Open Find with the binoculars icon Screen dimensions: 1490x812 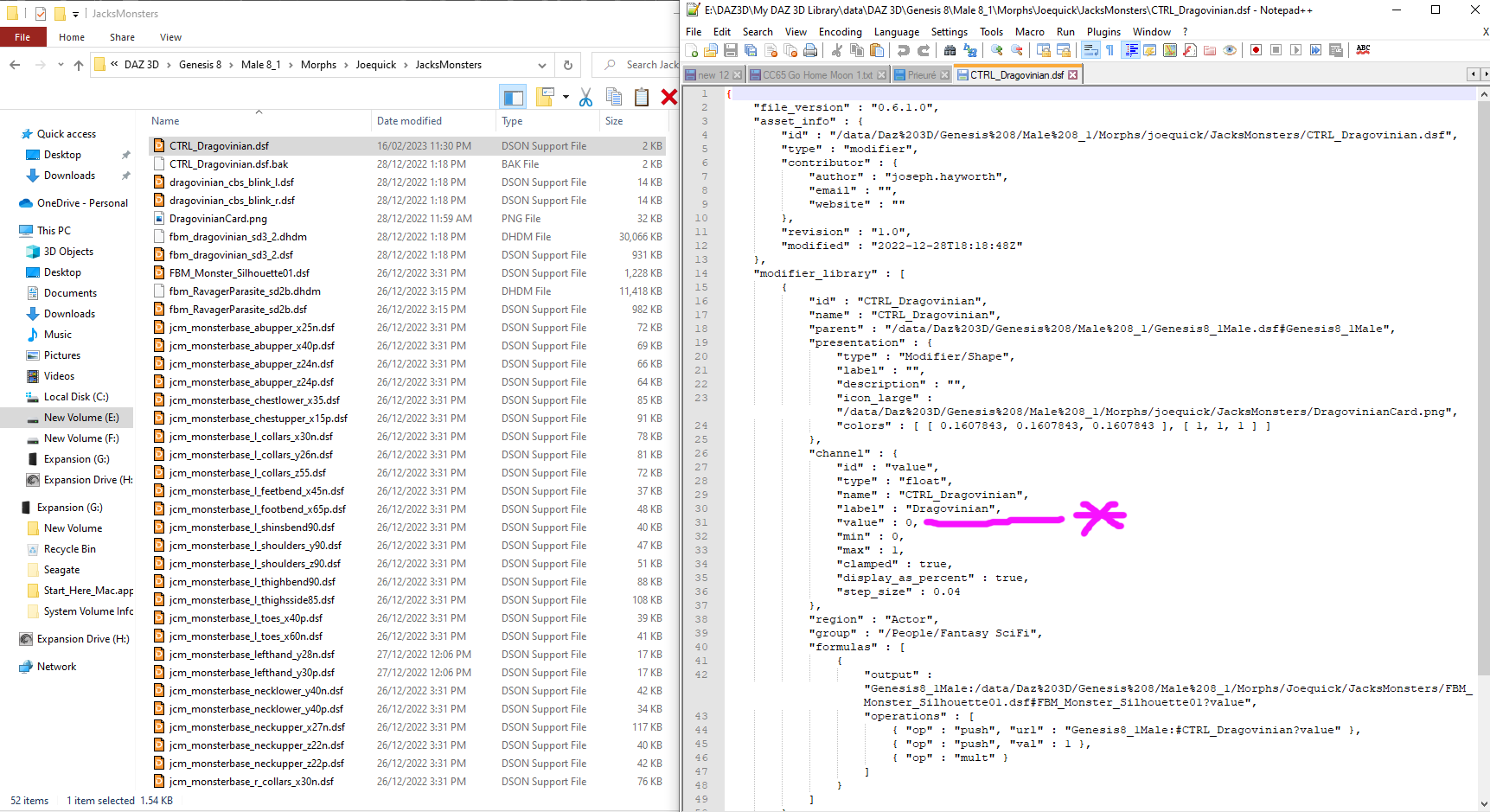click(x=950, y=50)
